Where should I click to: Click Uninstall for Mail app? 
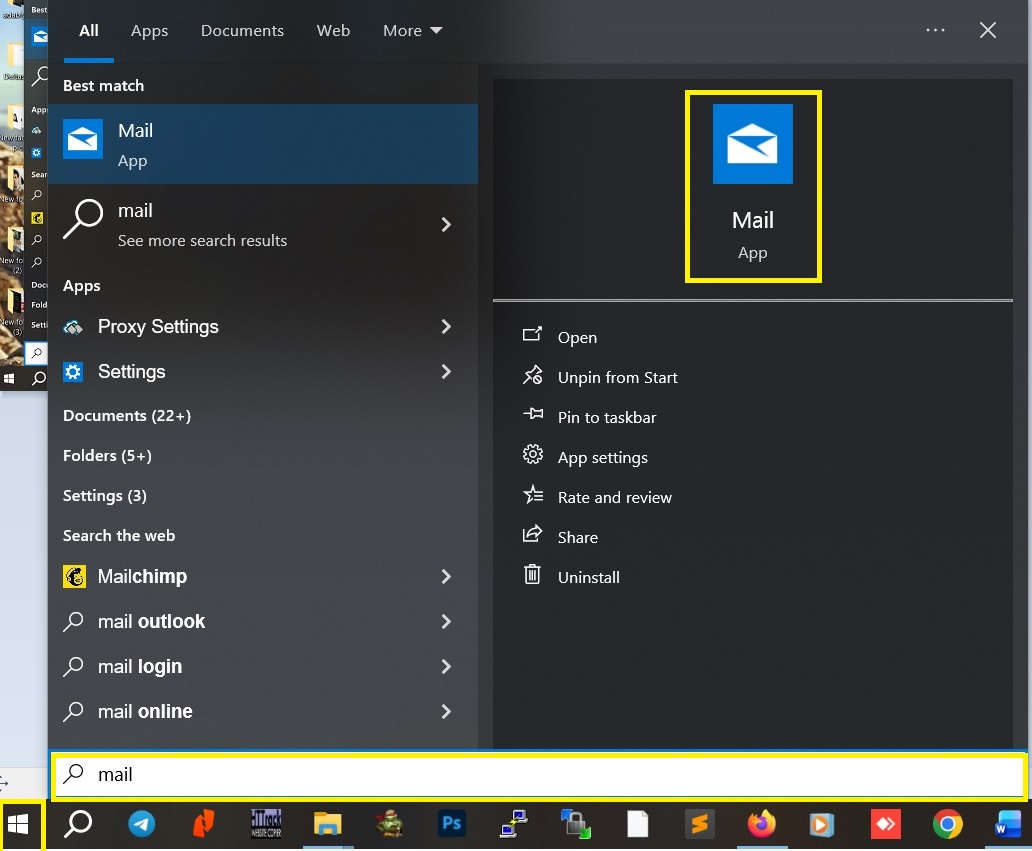coord(588,577)
